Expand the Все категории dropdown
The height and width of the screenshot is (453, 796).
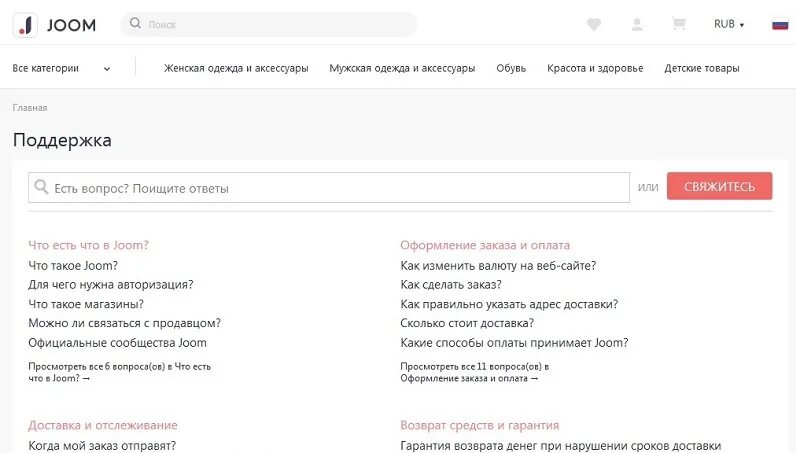click(x=61, y=68)
